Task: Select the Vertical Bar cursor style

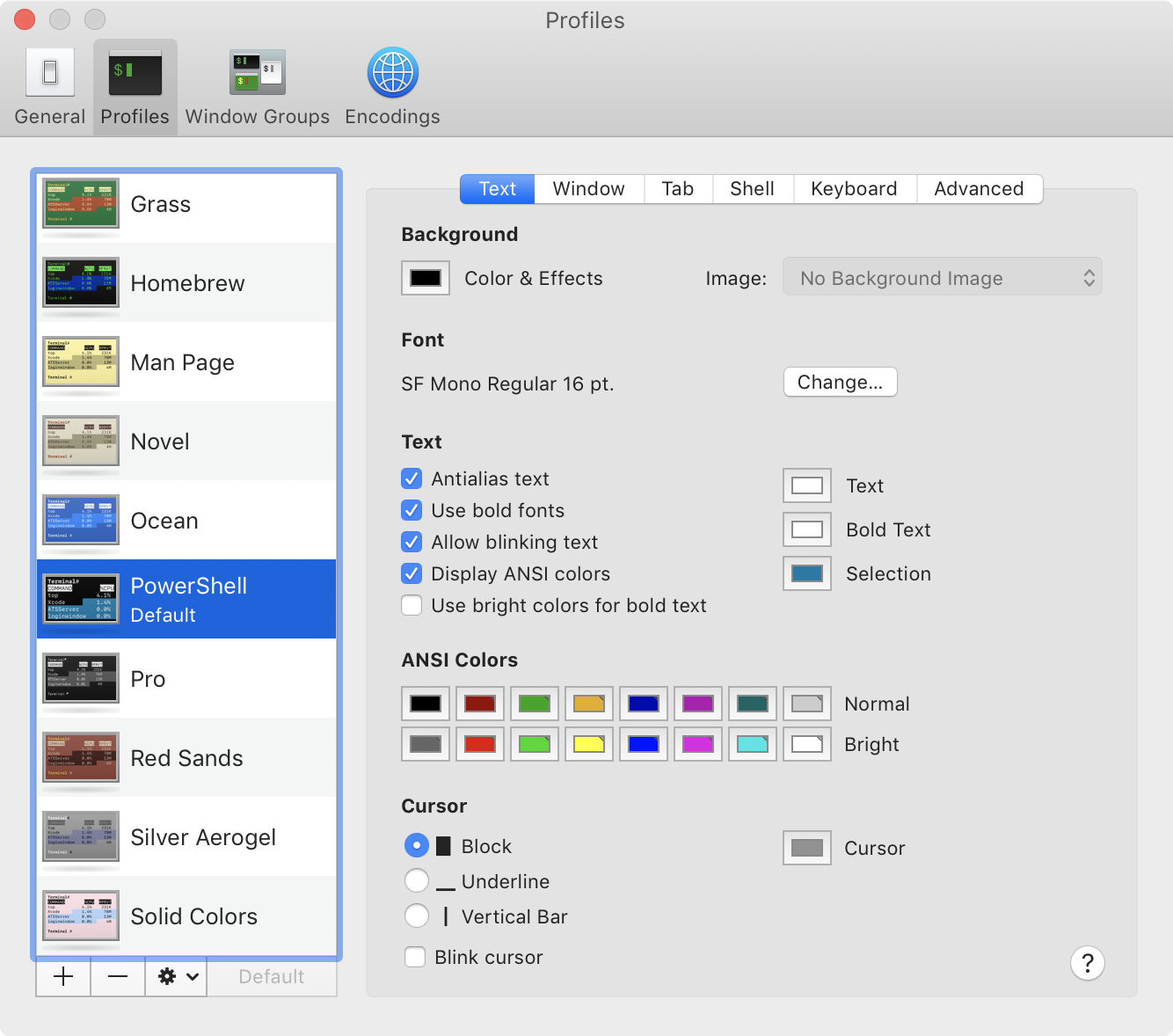Action: [417, 916]
